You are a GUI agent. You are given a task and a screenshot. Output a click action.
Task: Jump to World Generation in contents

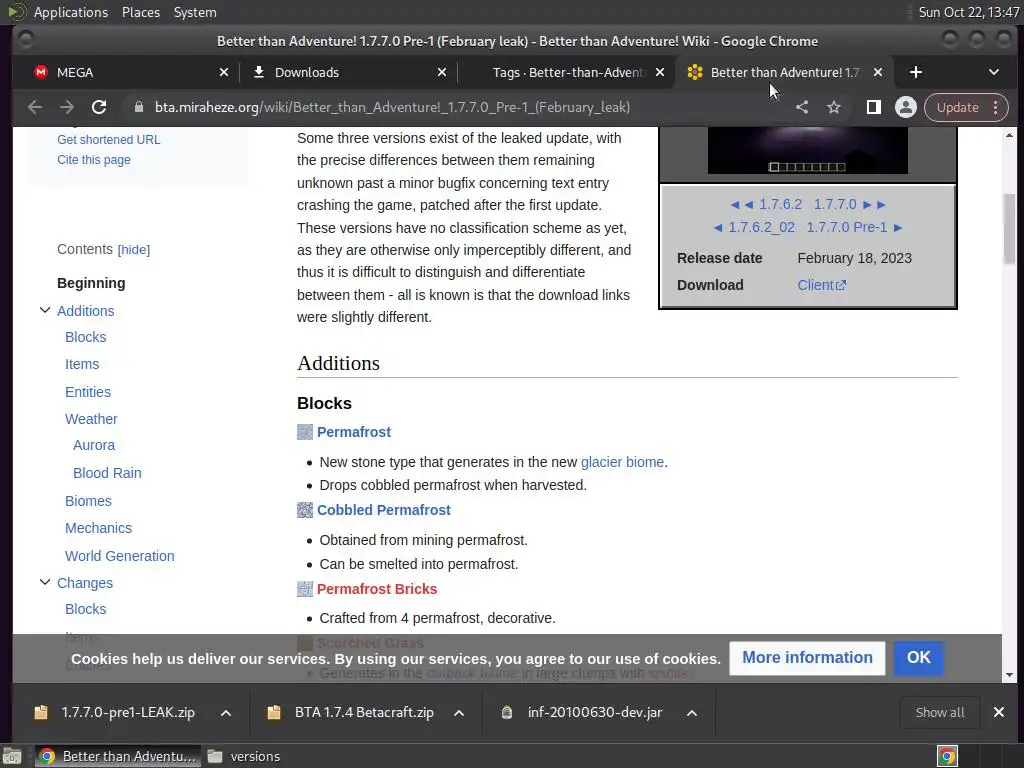[x=120, y=556]
